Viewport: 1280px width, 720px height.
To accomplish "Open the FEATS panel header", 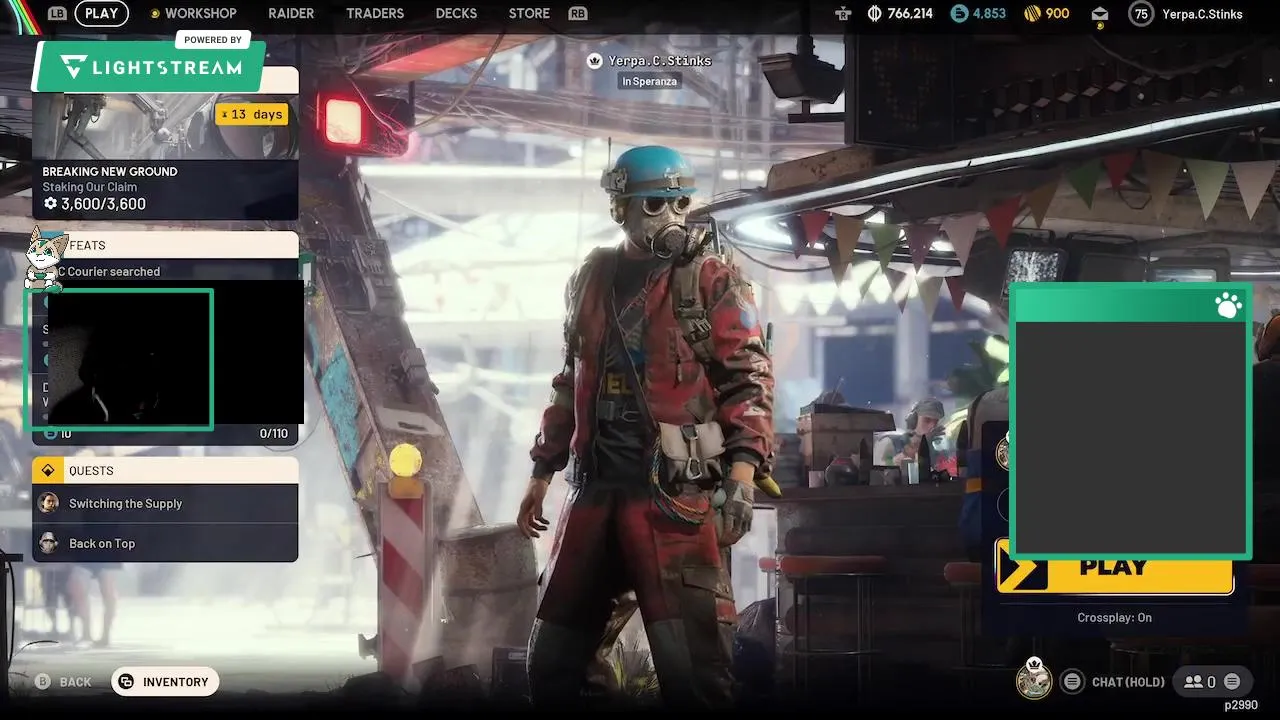I will [x=165, y=245].
